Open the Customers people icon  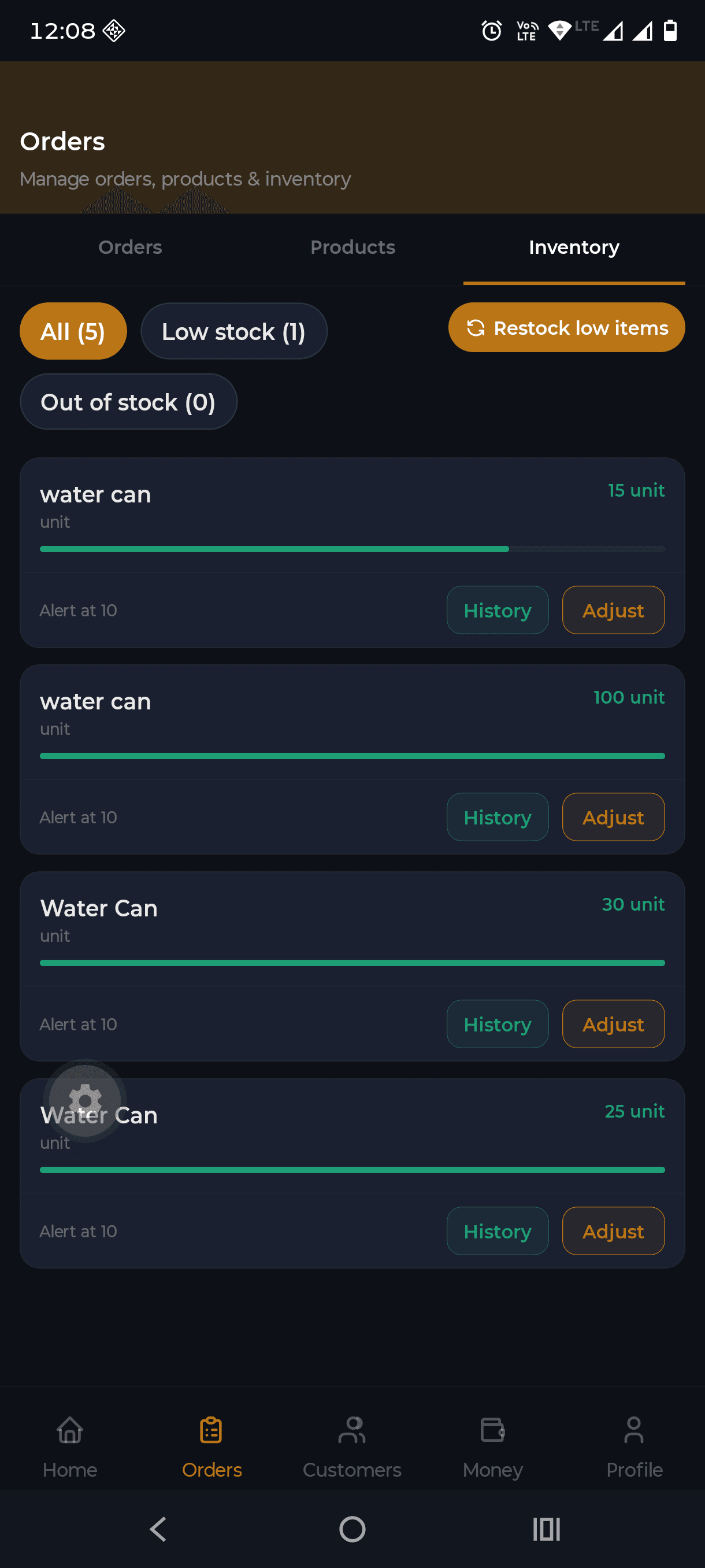[351, 1430]
